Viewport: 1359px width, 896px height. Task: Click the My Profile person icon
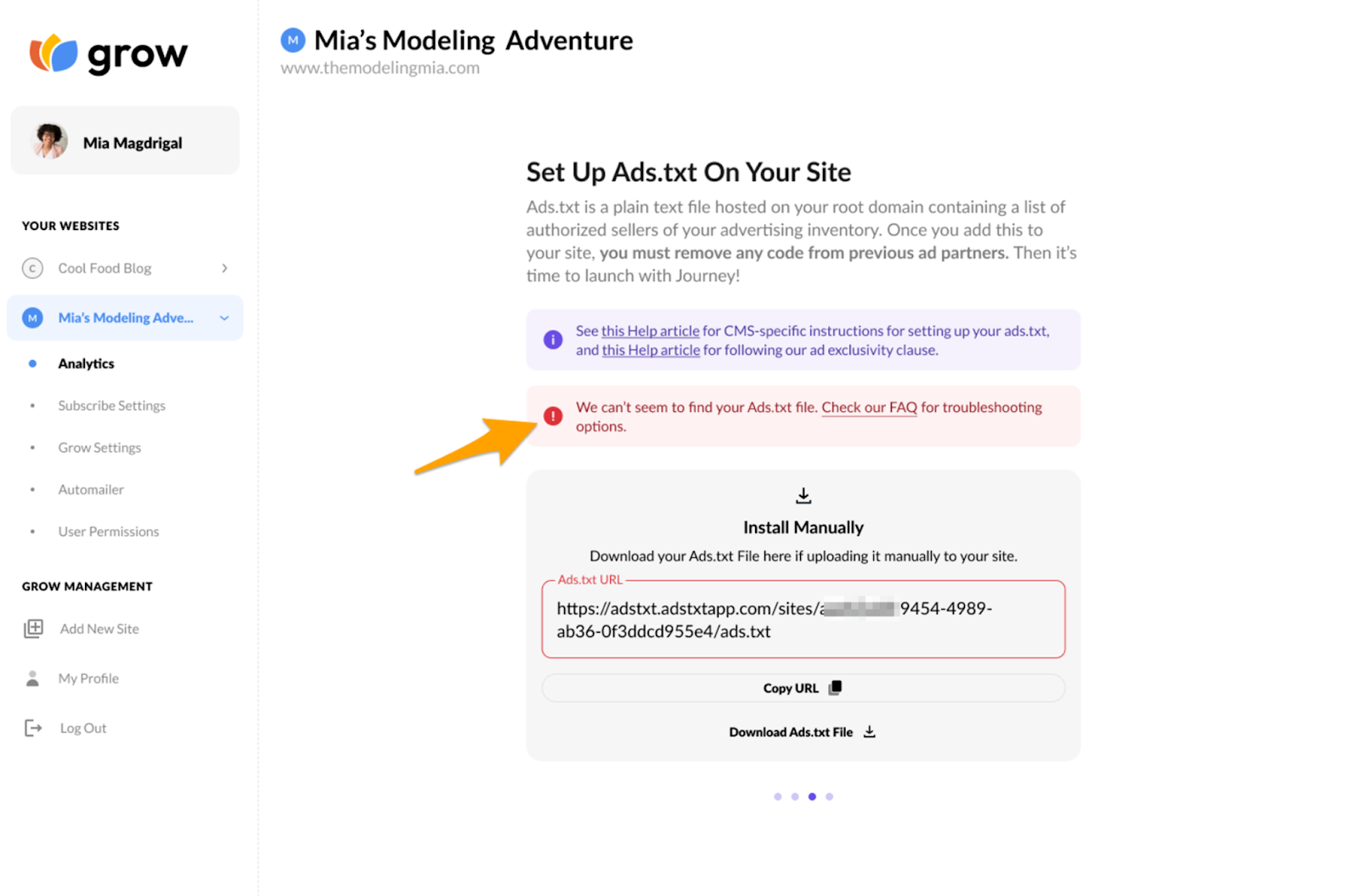point(33,679)
